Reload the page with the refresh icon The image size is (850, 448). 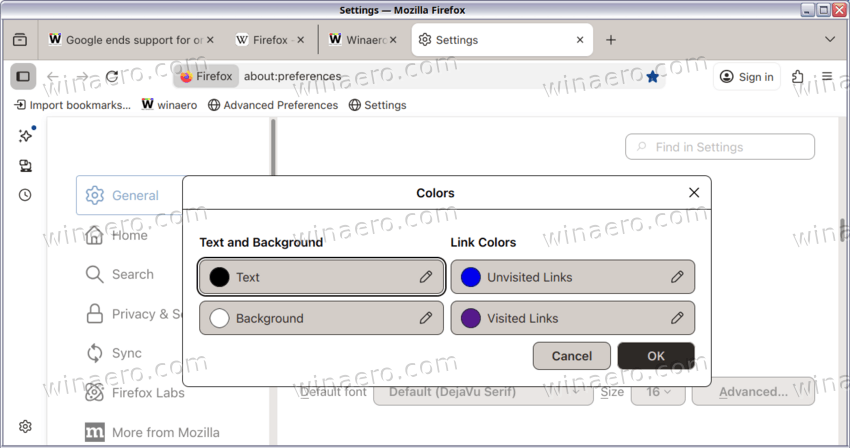[112, 76]
